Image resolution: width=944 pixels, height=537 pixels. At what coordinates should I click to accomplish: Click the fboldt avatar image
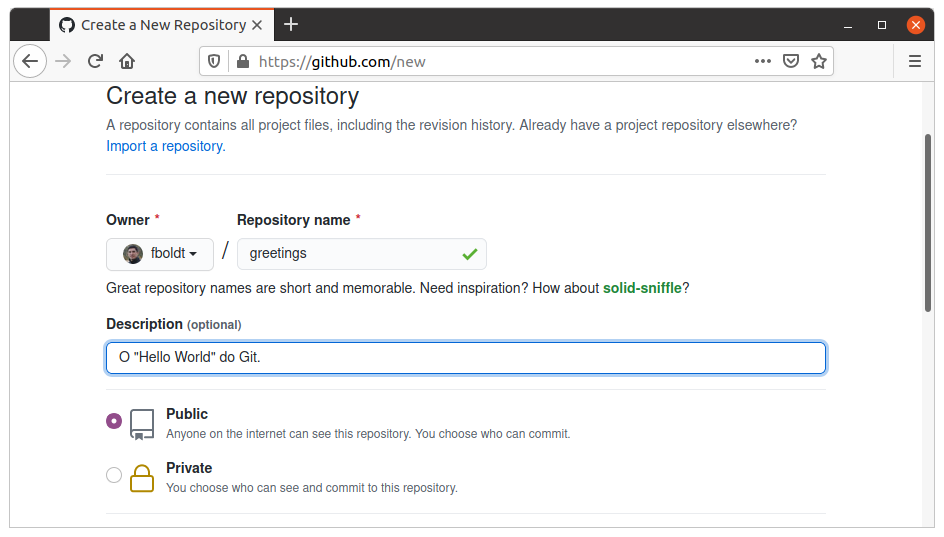click(x=133, y=254)
